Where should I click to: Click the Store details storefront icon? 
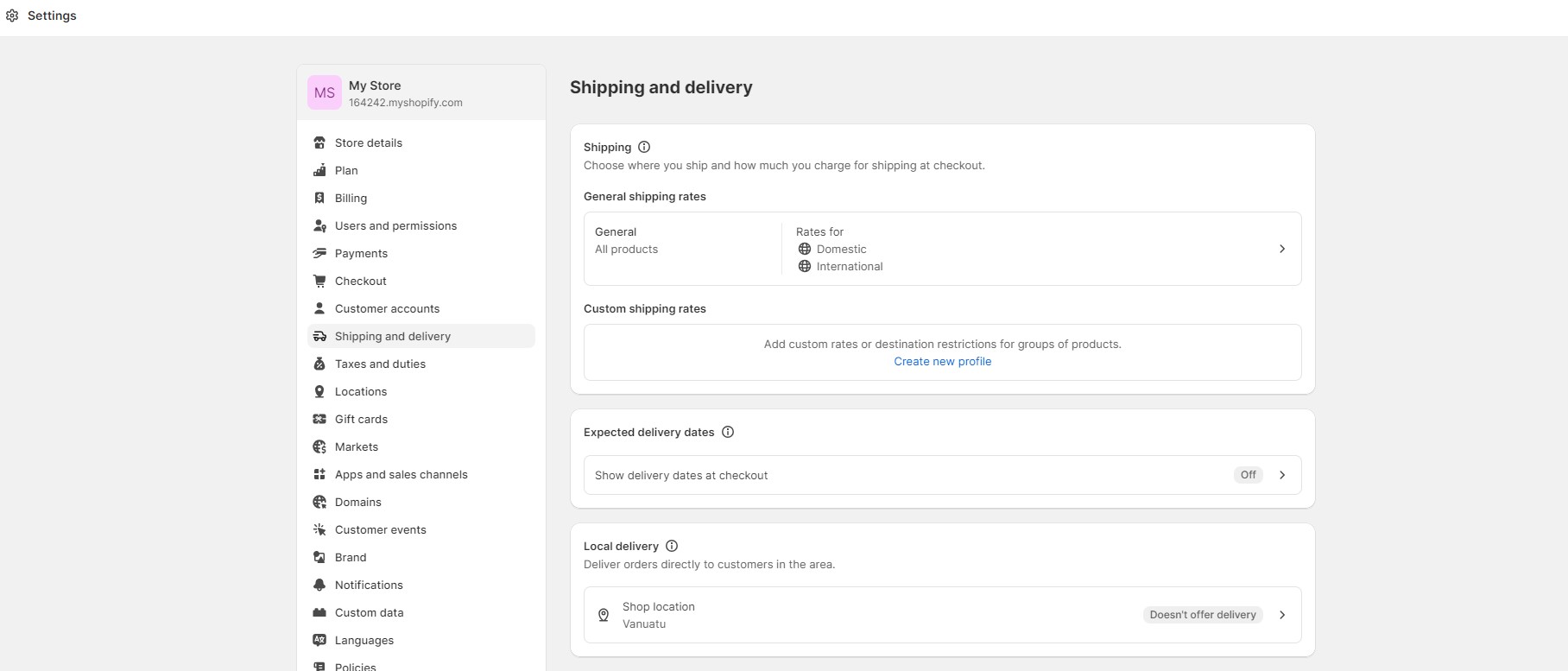(x=319, y=142)
